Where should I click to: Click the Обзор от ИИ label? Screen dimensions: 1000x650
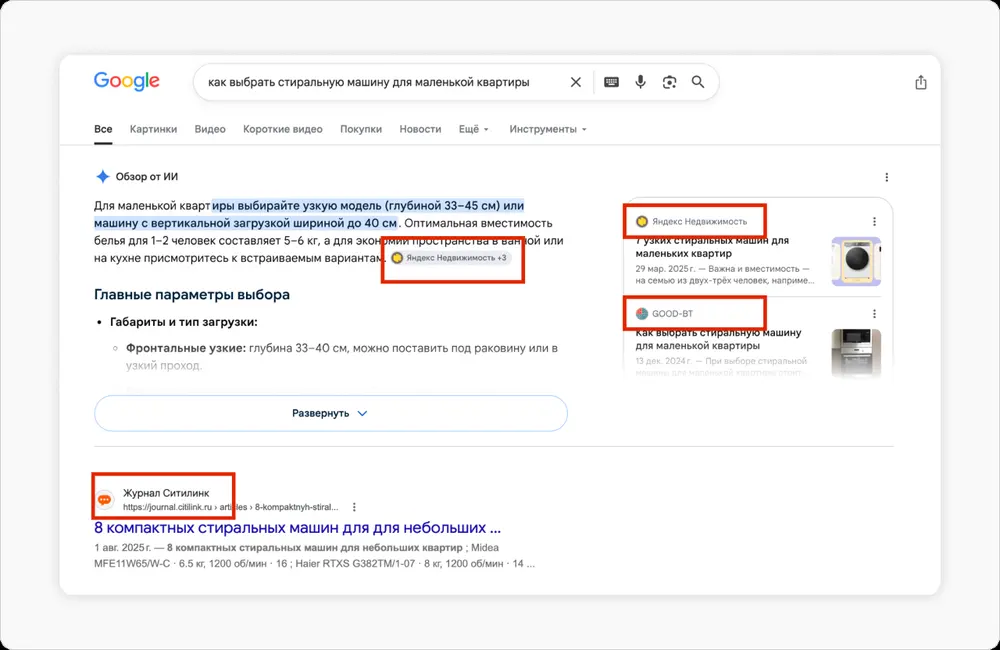147,177
